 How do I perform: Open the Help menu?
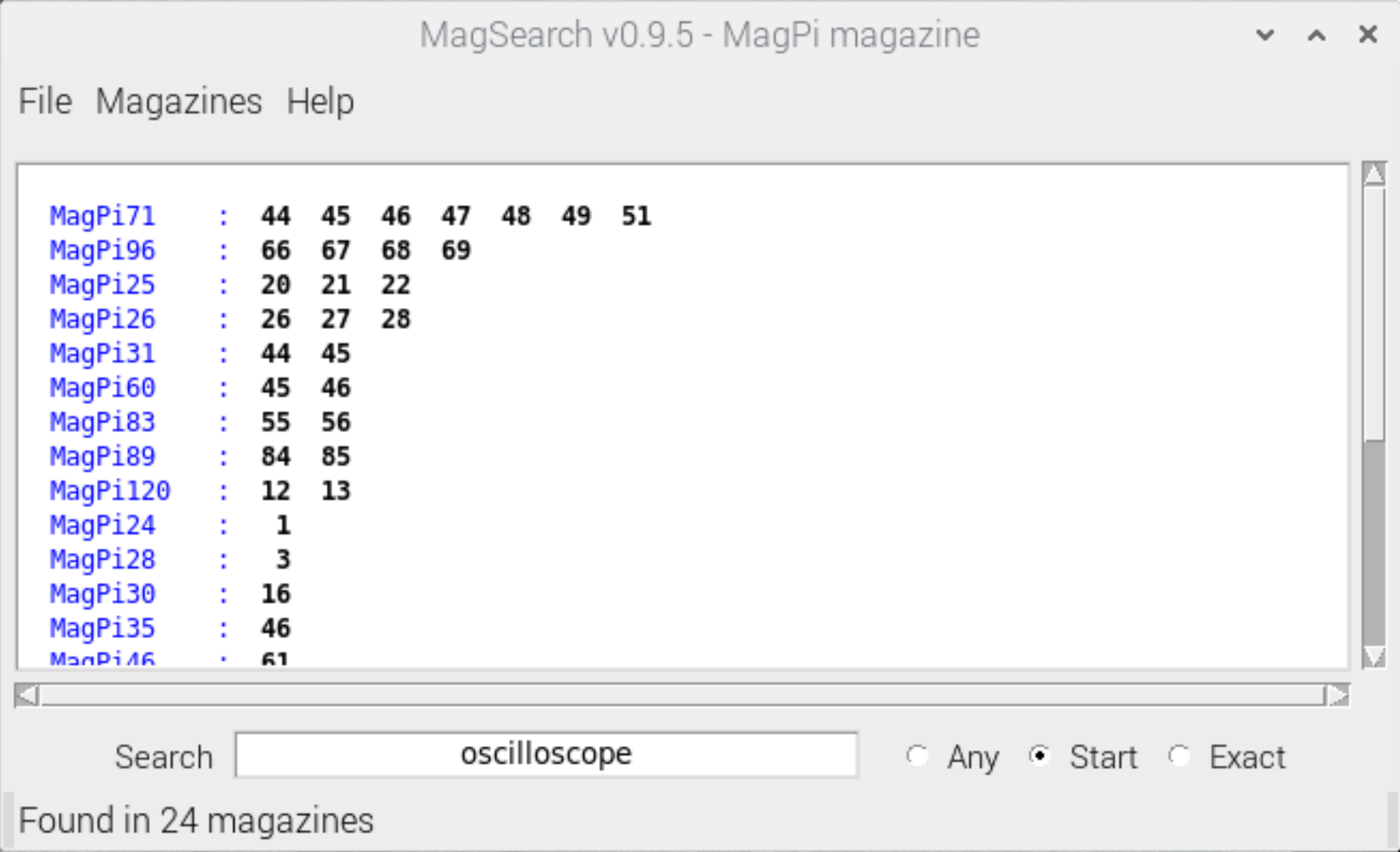click(x=320, y=102)
